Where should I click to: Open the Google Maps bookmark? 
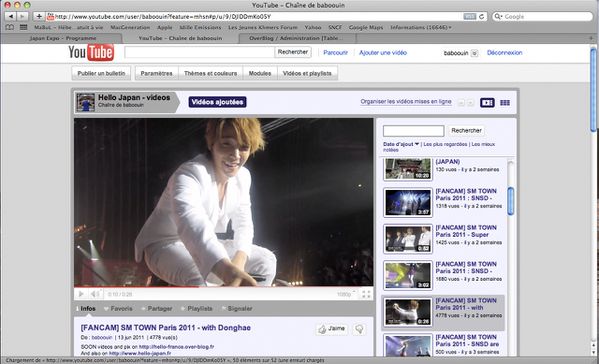point(366,27)
